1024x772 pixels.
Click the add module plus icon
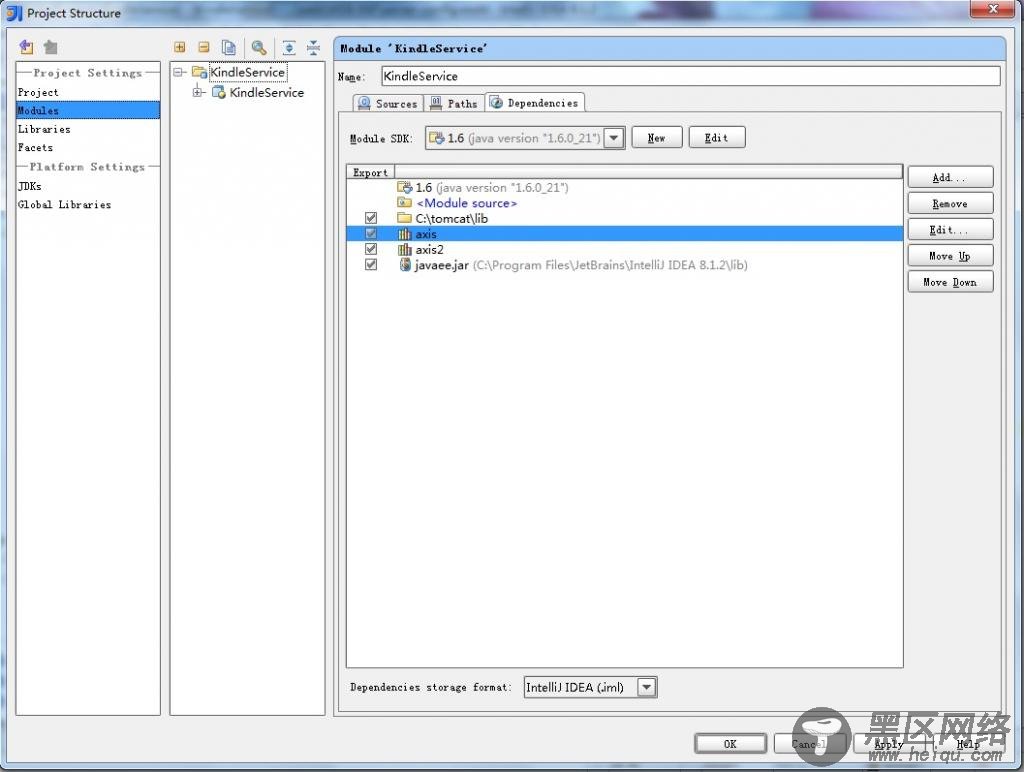(180, 47)
